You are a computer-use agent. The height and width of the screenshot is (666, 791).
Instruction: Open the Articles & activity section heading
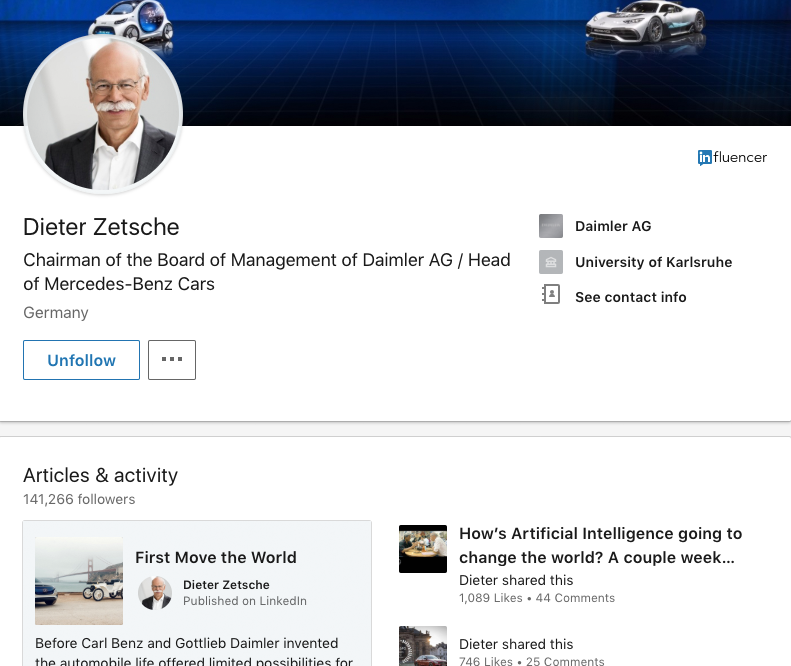pyautogui.click(x=100, y=475)
